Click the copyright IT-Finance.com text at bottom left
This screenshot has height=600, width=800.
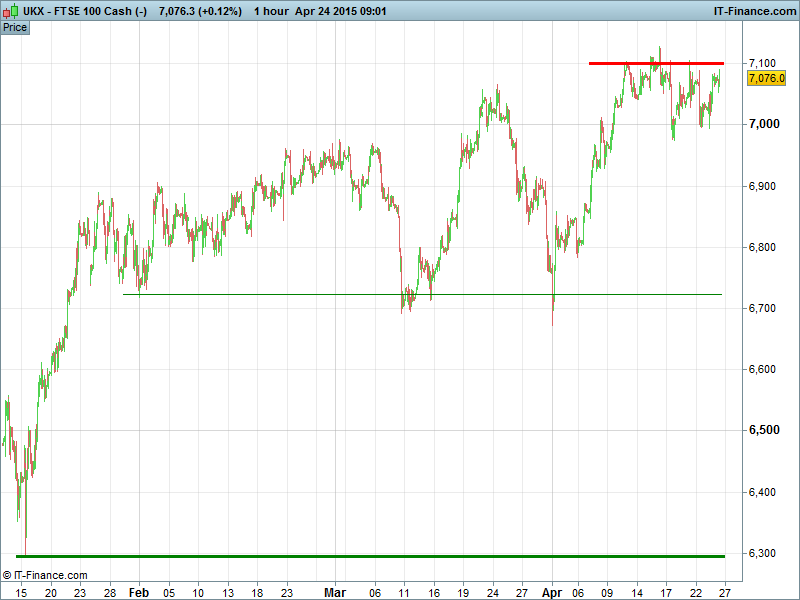[x=45, y=575]
